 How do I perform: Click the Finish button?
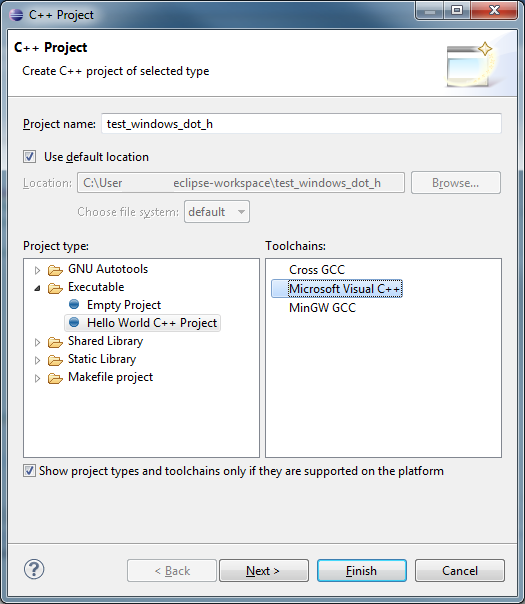[362, 570]
